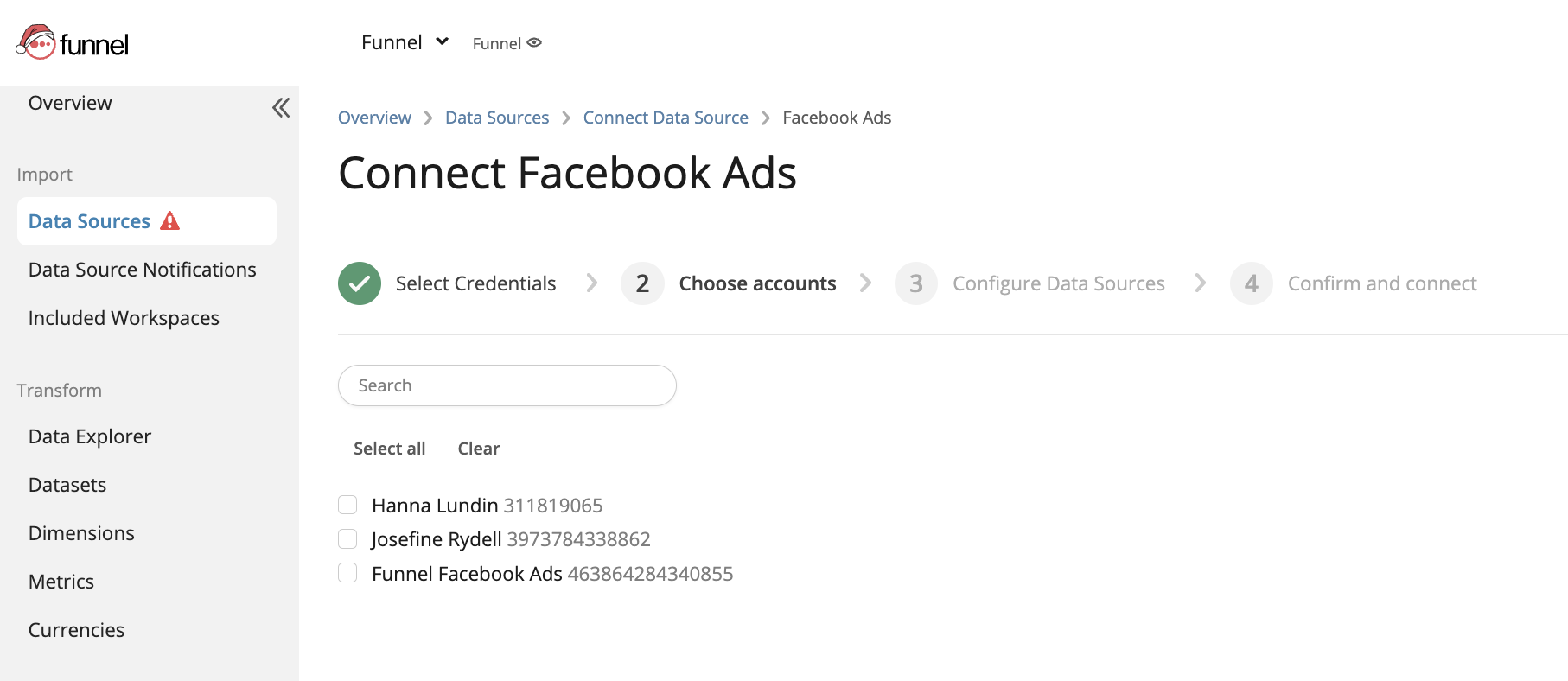Open Datasets in the sidebar
This screenshot has width=1568, height=681.
67,485
